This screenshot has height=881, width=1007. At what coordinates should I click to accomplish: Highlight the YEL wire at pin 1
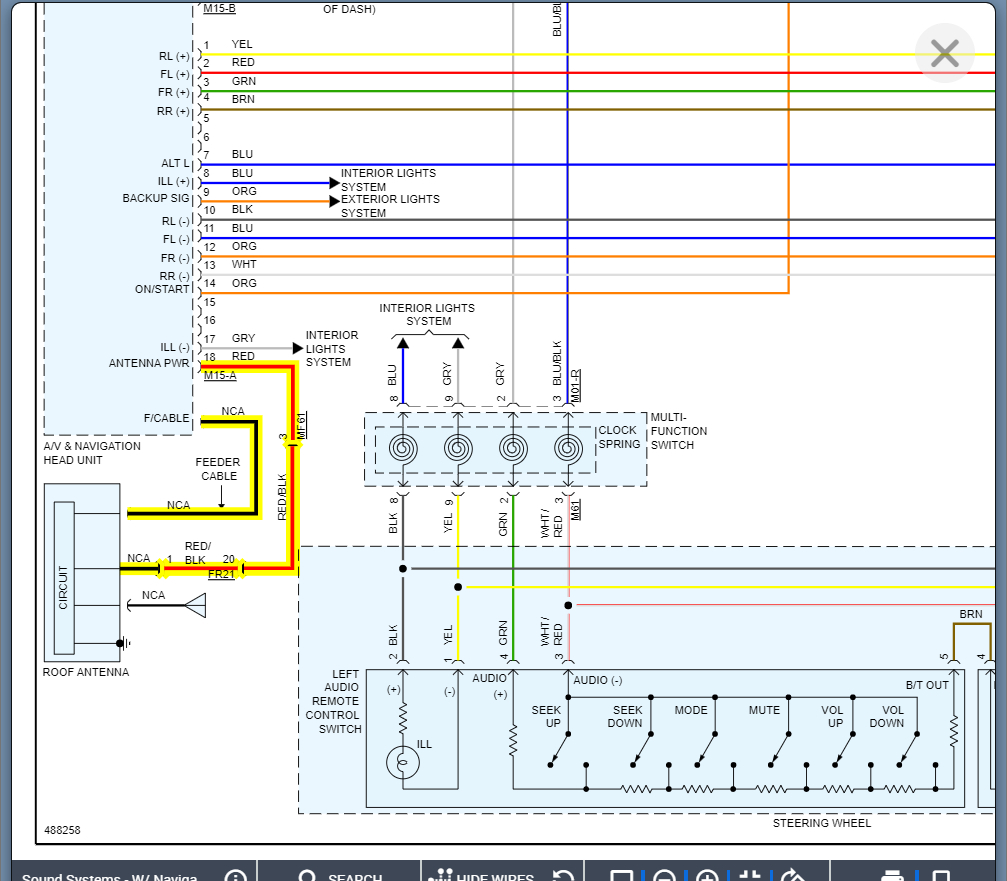pyautogui.click(x=600, y=54)
